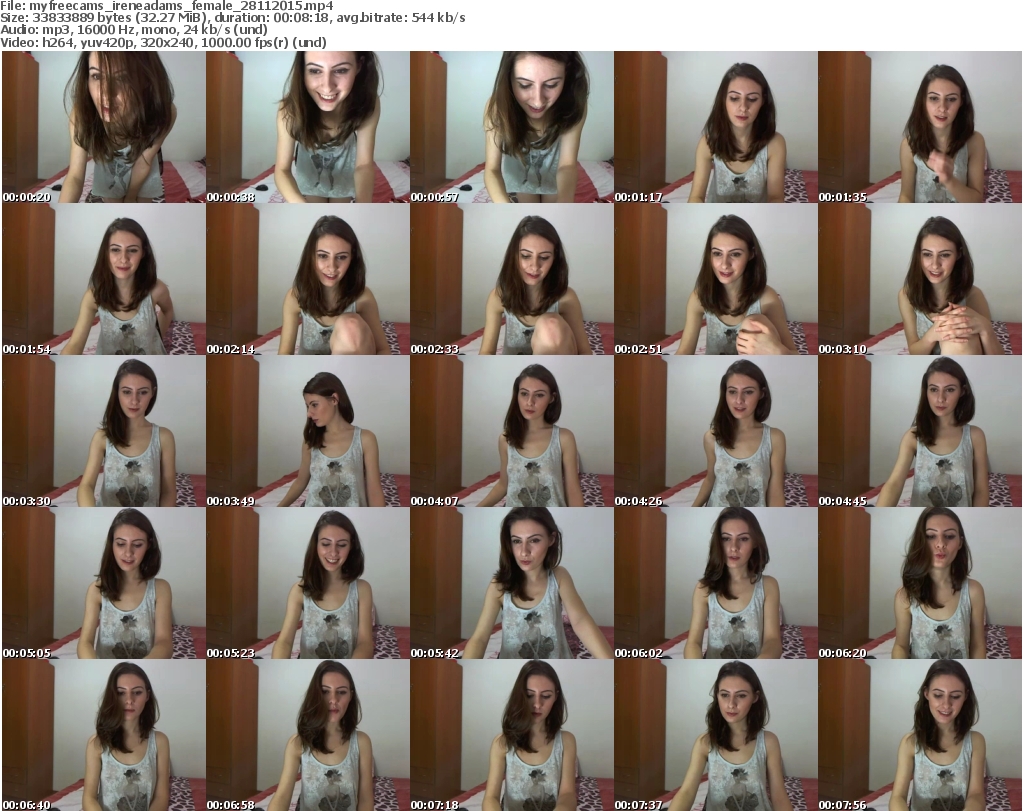Click the thumbnail frame stamped 00:03:10
Screen dimensions: 1024x811
[x=920, y=279]
